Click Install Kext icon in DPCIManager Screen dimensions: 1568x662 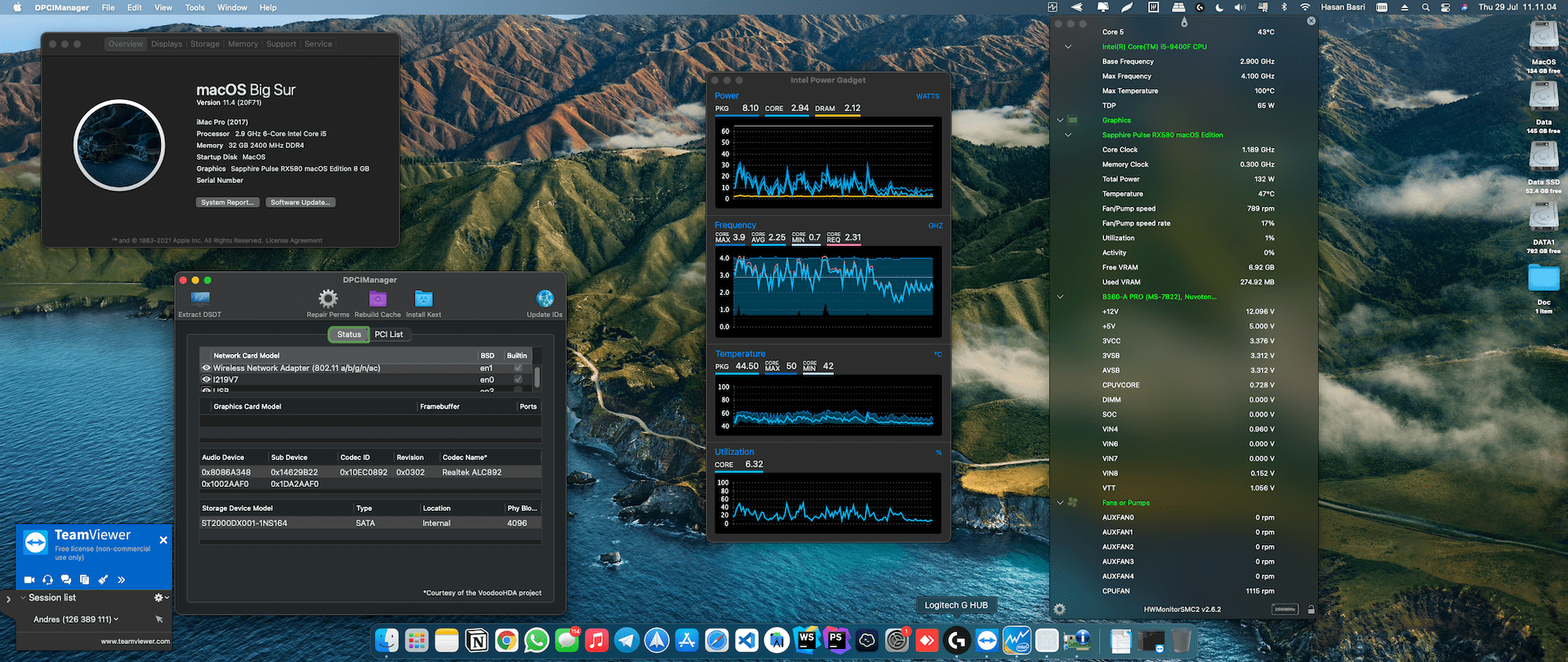coord(423,298)
